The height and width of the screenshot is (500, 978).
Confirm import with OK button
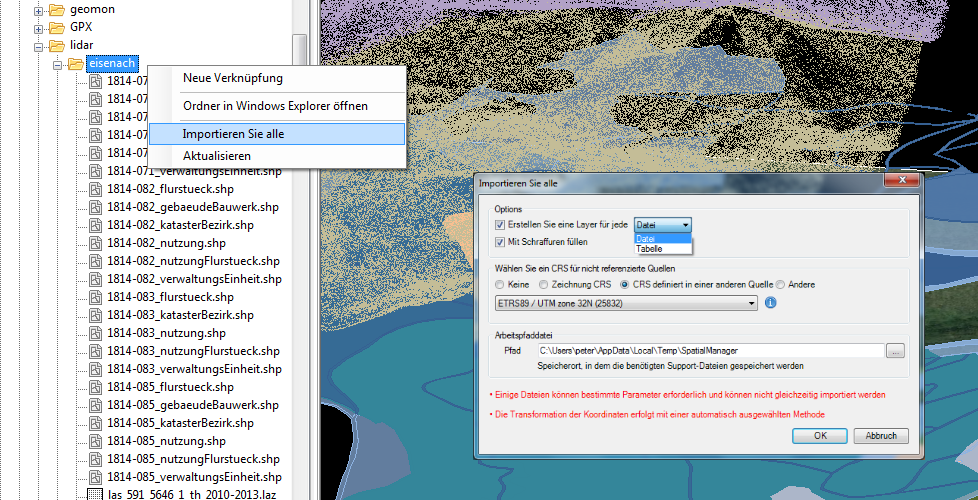pos(820,436)
